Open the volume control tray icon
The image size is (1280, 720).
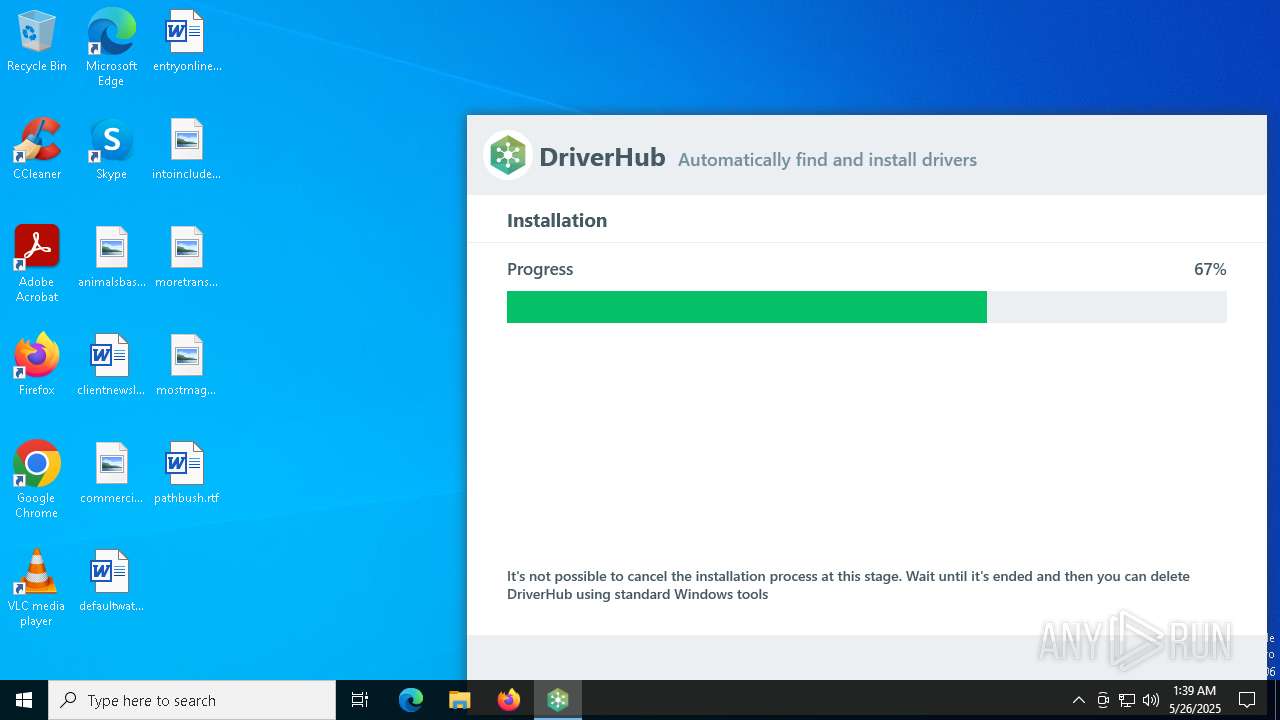(x=1151, y=700)
